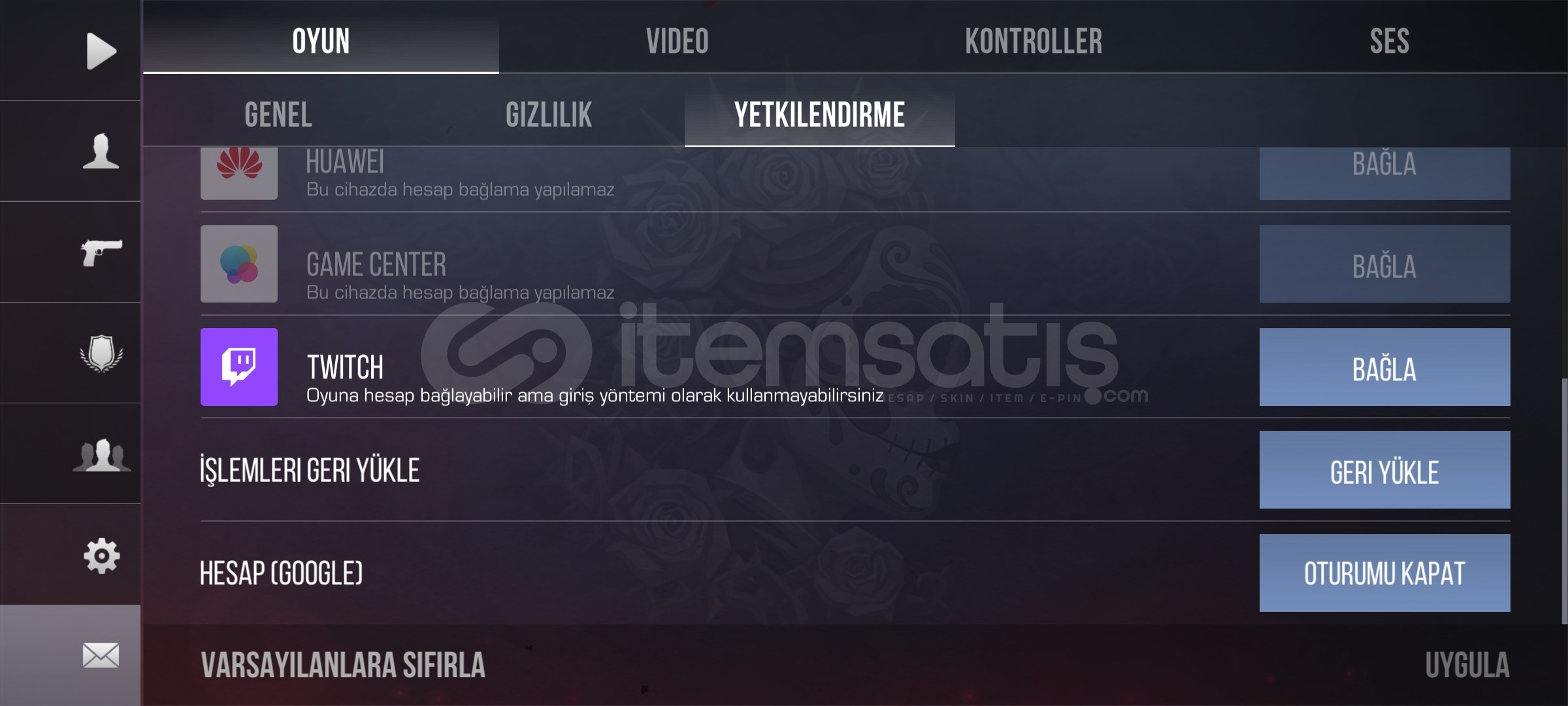Open the pistol weapons icon
This screenshot has height=706, width=1568.
point(101,252)
